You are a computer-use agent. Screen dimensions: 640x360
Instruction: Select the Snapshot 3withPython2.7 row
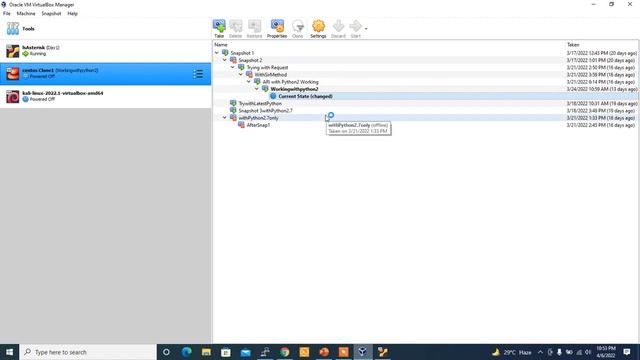pos(425,111)
